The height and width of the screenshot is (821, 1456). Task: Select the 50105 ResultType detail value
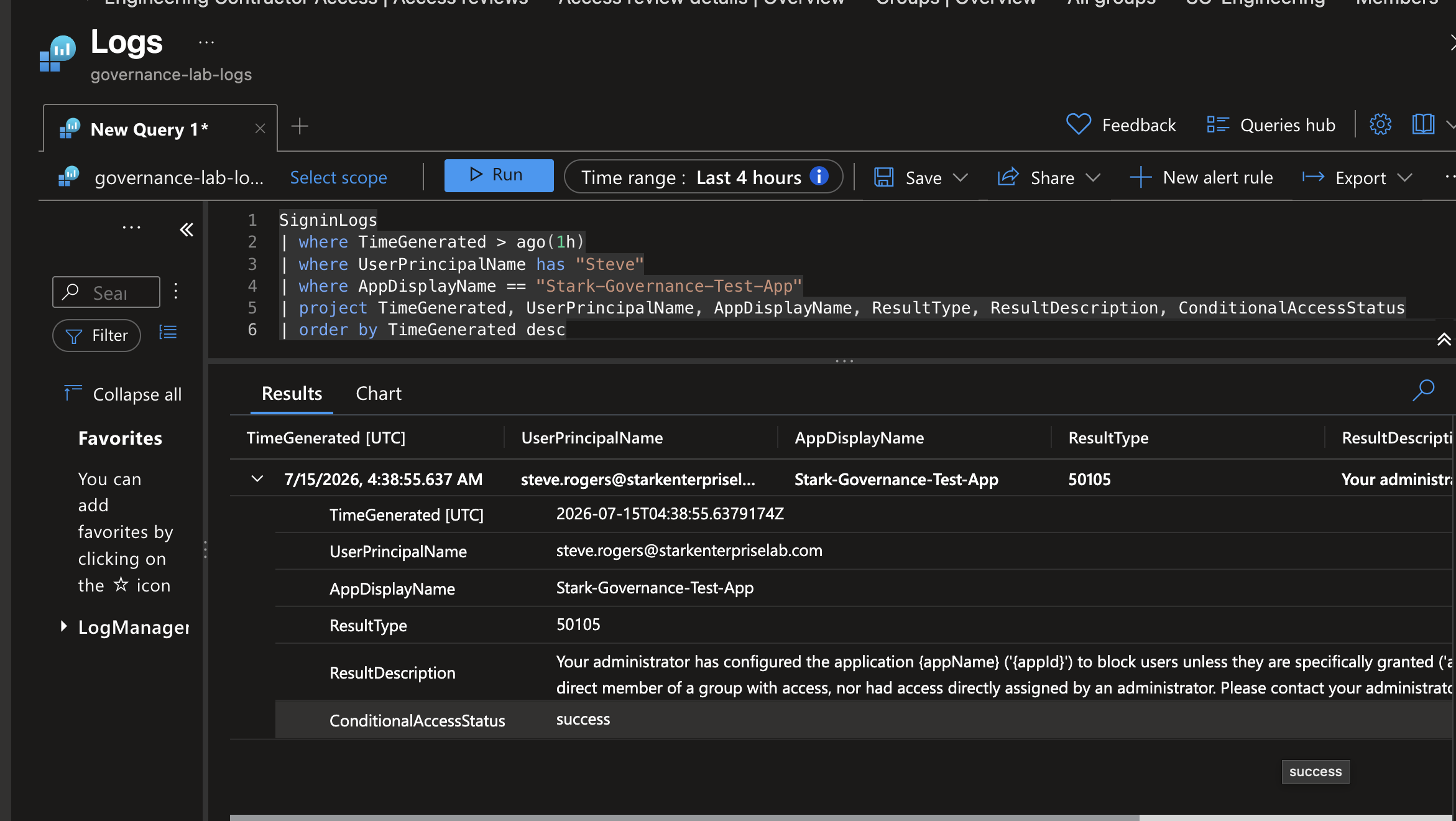tap(578, 624)
